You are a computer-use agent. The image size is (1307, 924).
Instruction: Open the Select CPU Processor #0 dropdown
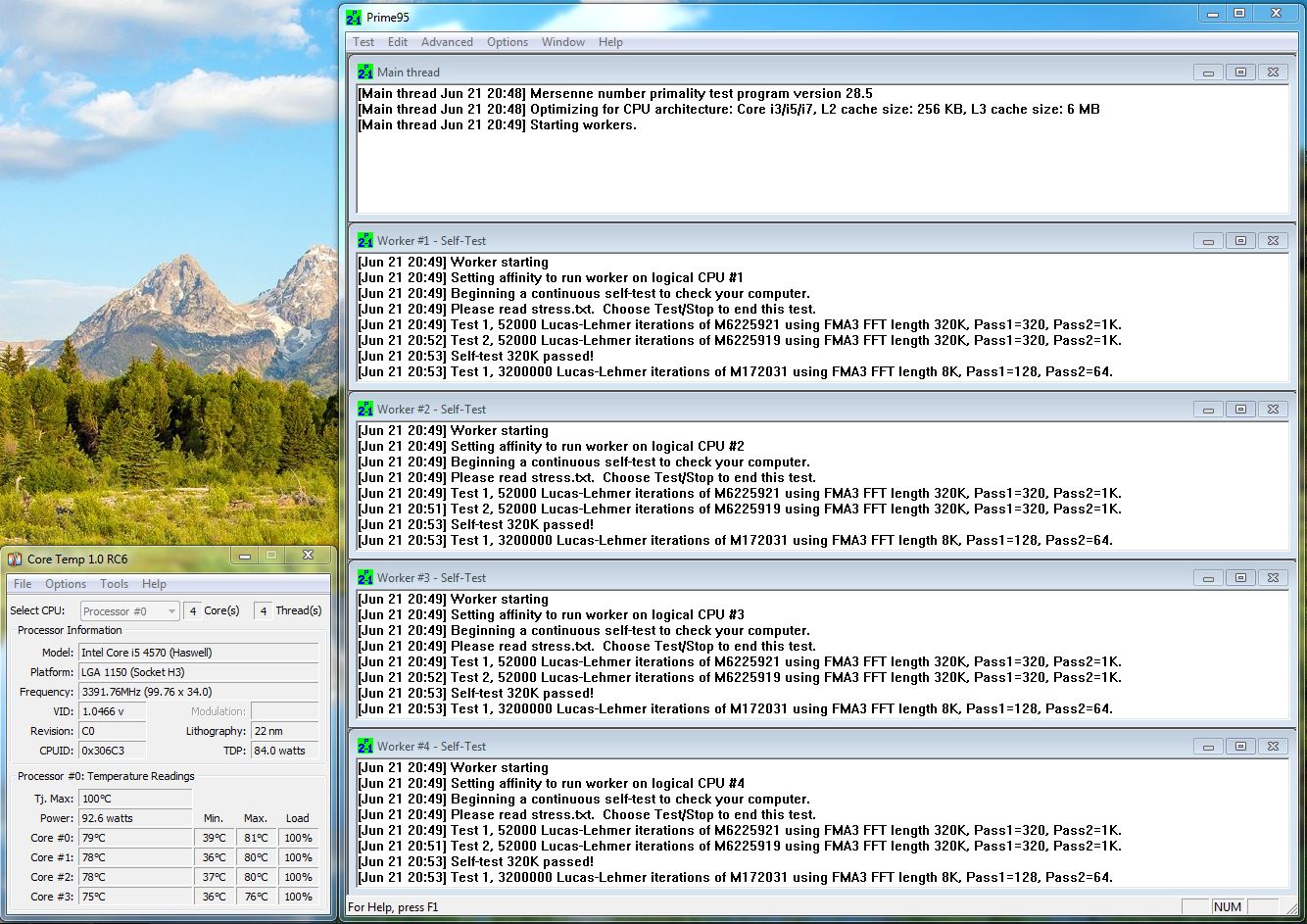click(130, 610)
